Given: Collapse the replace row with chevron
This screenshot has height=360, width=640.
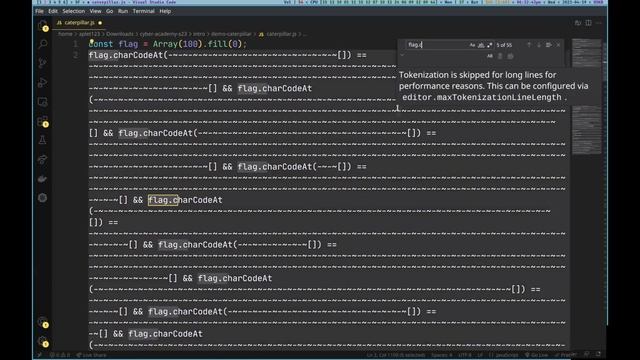Looking at the screenshot, I should [x=402, y=55].
